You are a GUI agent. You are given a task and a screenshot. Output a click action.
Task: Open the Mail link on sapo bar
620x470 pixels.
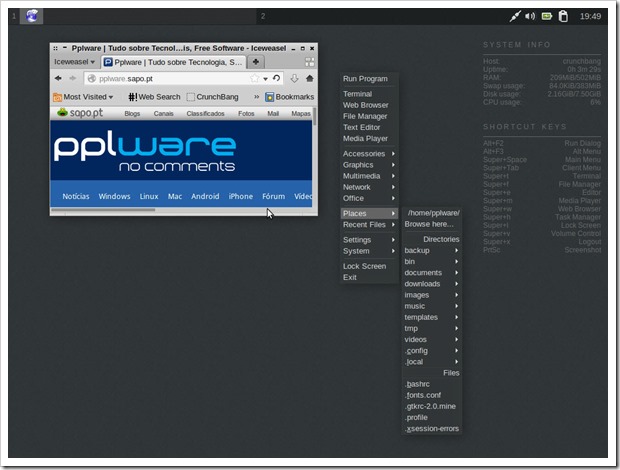pyautogui.click(x=273, y=113)
